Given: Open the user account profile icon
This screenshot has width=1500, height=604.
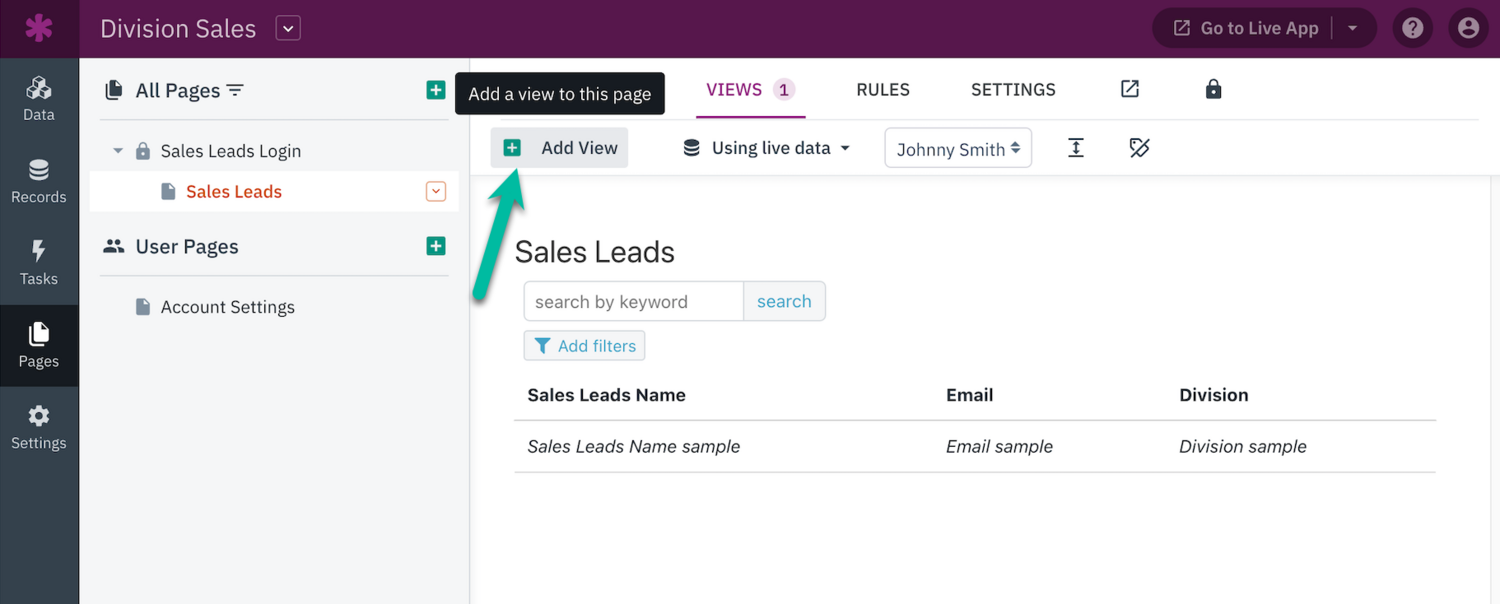Looking at the screenshot, I should coord(1468,28).
